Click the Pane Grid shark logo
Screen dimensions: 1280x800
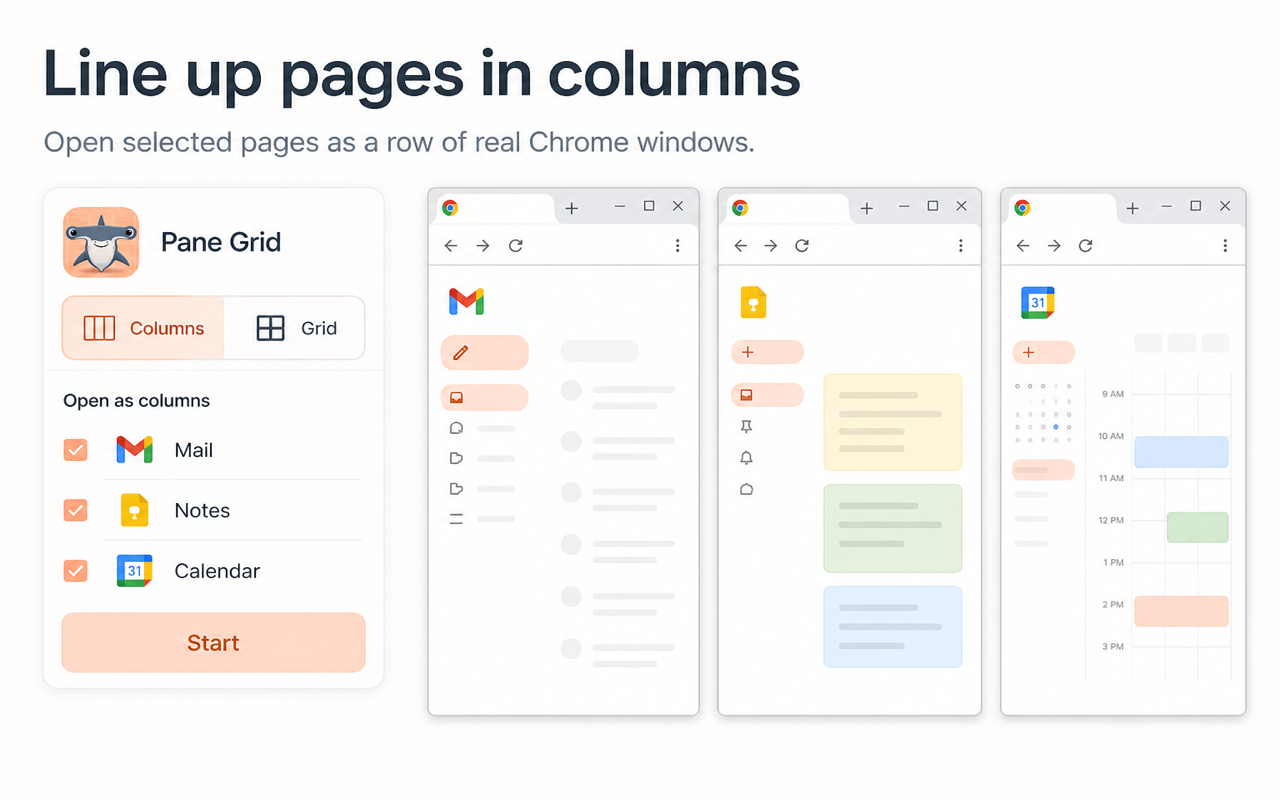click(x=101, y=242)
